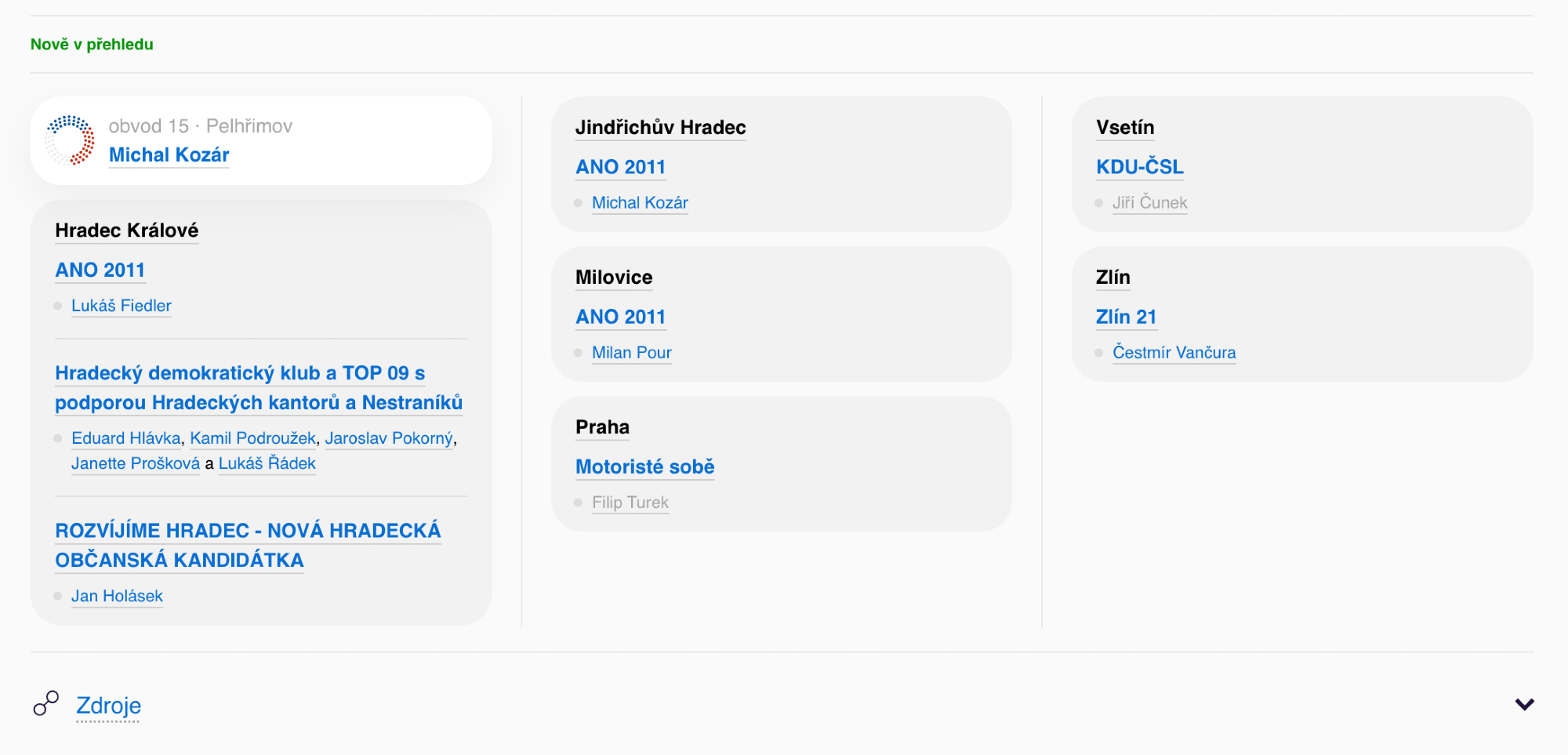Open Lukáš Fiedler's profile
Screen dimensions: 1568x755
click(121, 306)
